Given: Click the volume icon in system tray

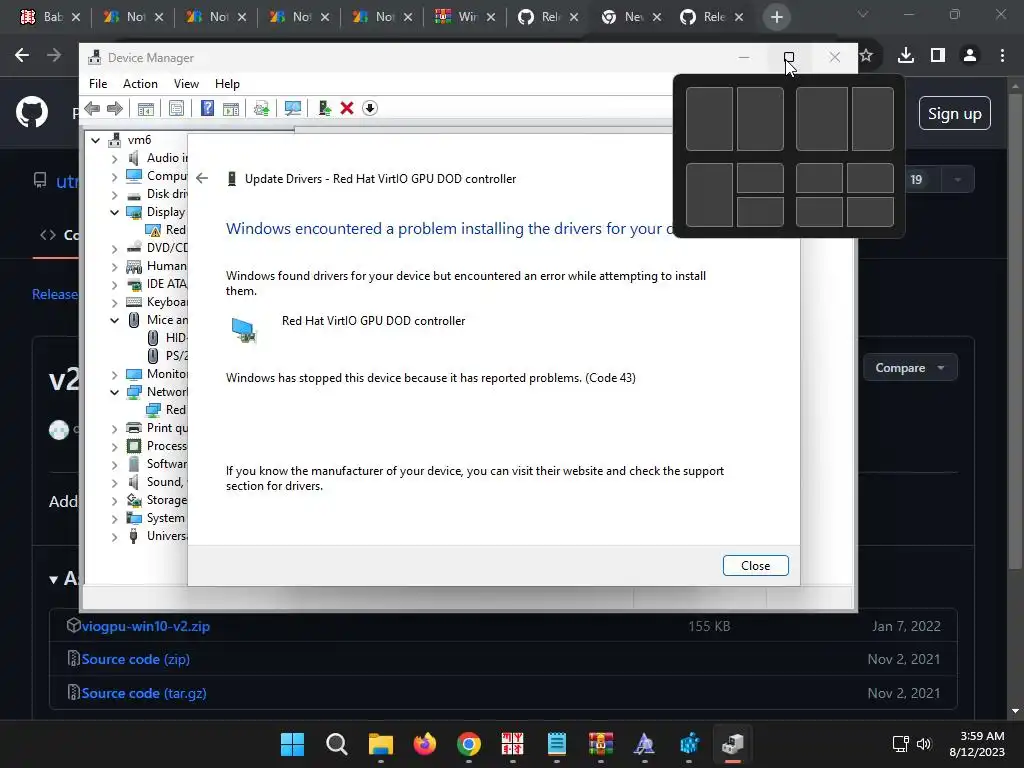Looking at the screenshot, I should pyautogui.click(x=923, y=744).
